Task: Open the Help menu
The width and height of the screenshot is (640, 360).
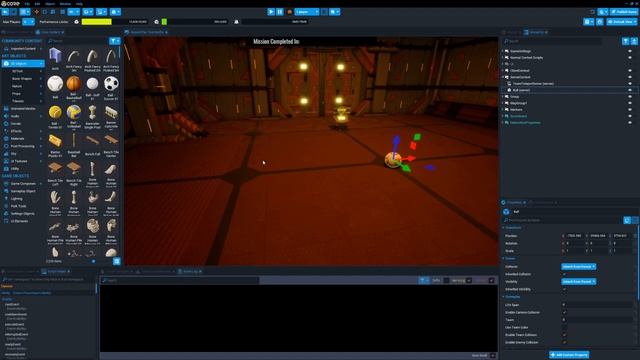Action: 79,4
